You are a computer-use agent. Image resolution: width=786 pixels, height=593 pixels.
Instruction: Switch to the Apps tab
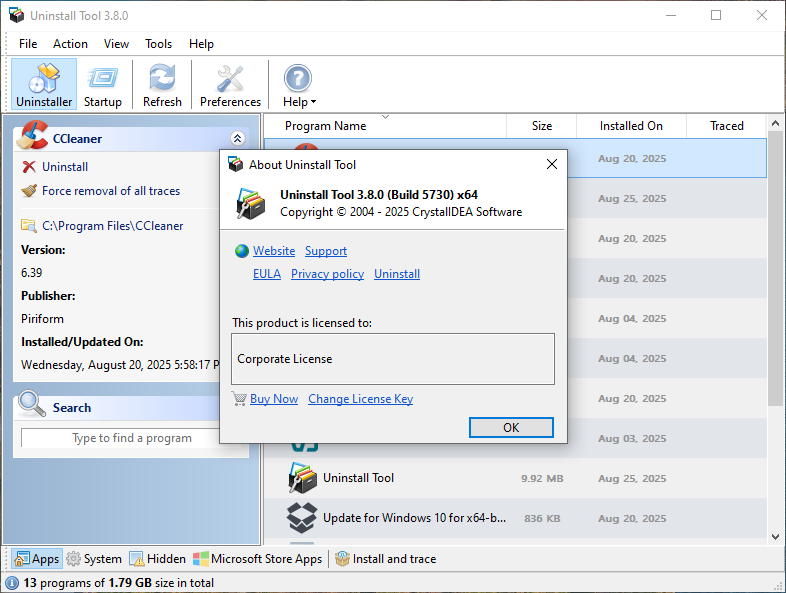coord(37,558)
